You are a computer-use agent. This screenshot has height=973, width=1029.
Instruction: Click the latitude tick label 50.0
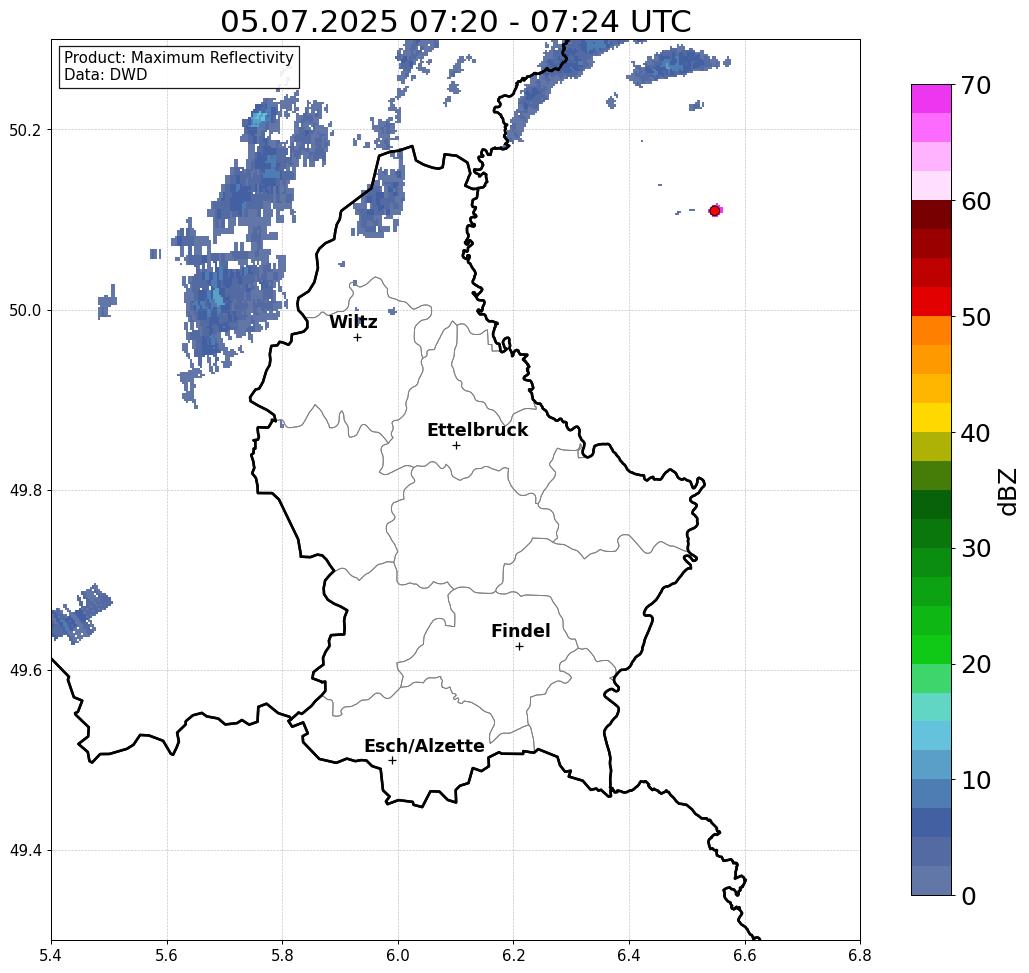(24, 310)
